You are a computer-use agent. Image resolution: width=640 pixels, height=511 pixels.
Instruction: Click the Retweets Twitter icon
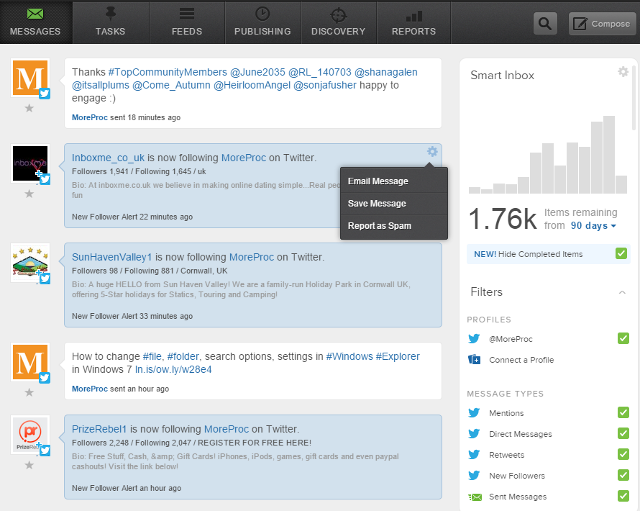(474, 455)
